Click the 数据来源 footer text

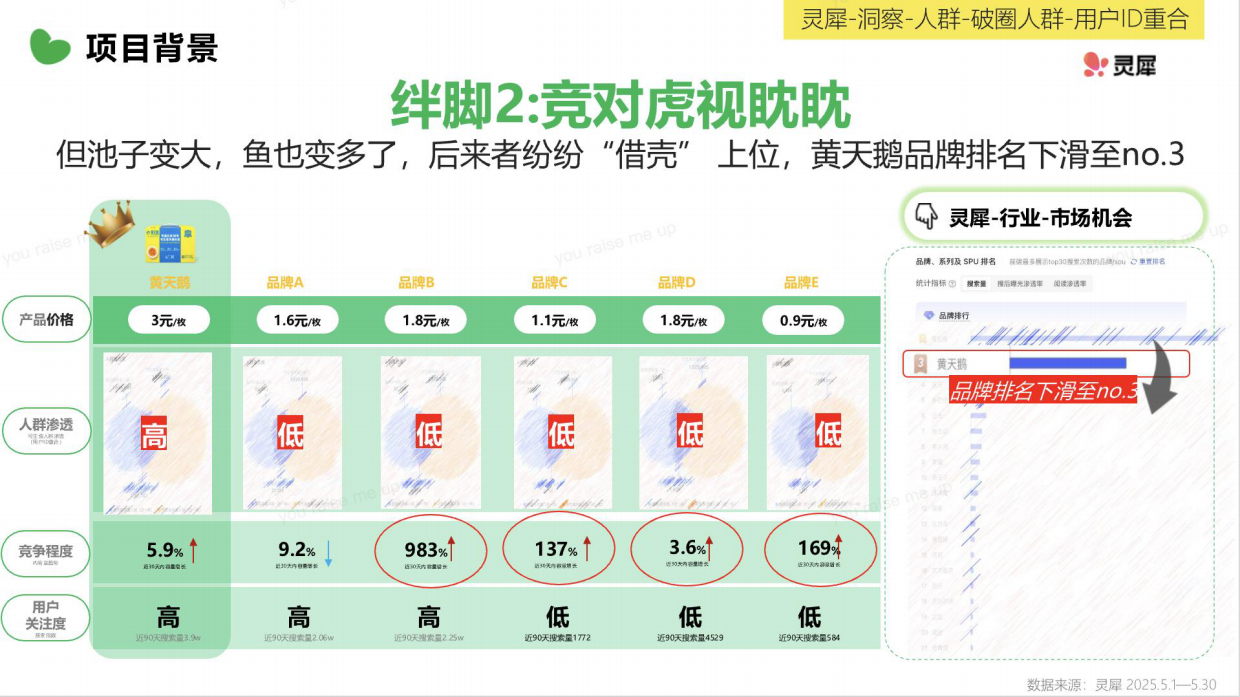pyautogui.click(x=1120, y=685)
